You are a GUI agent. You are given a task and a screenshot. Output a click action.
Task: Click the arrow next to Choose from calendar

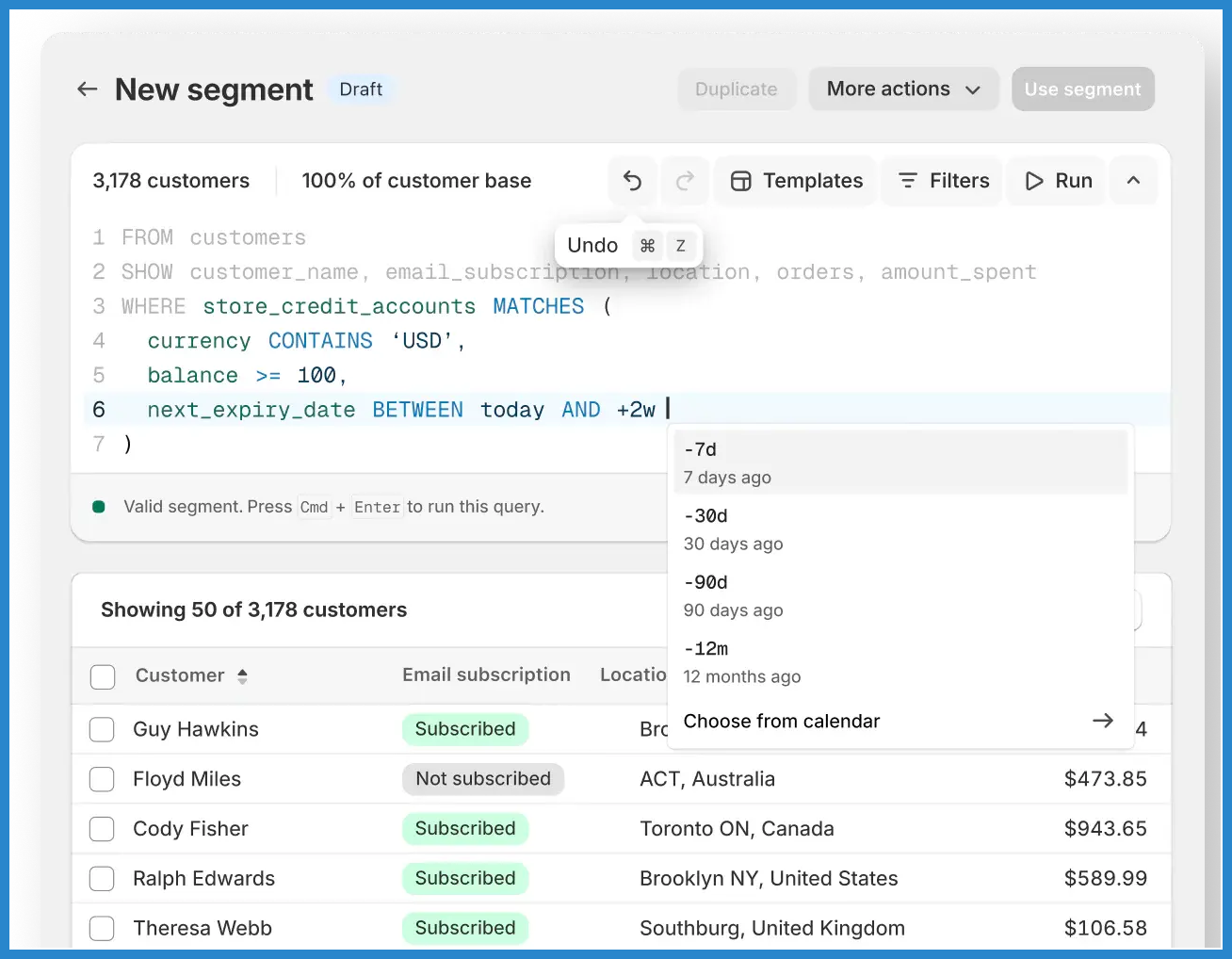(1103, 721)
